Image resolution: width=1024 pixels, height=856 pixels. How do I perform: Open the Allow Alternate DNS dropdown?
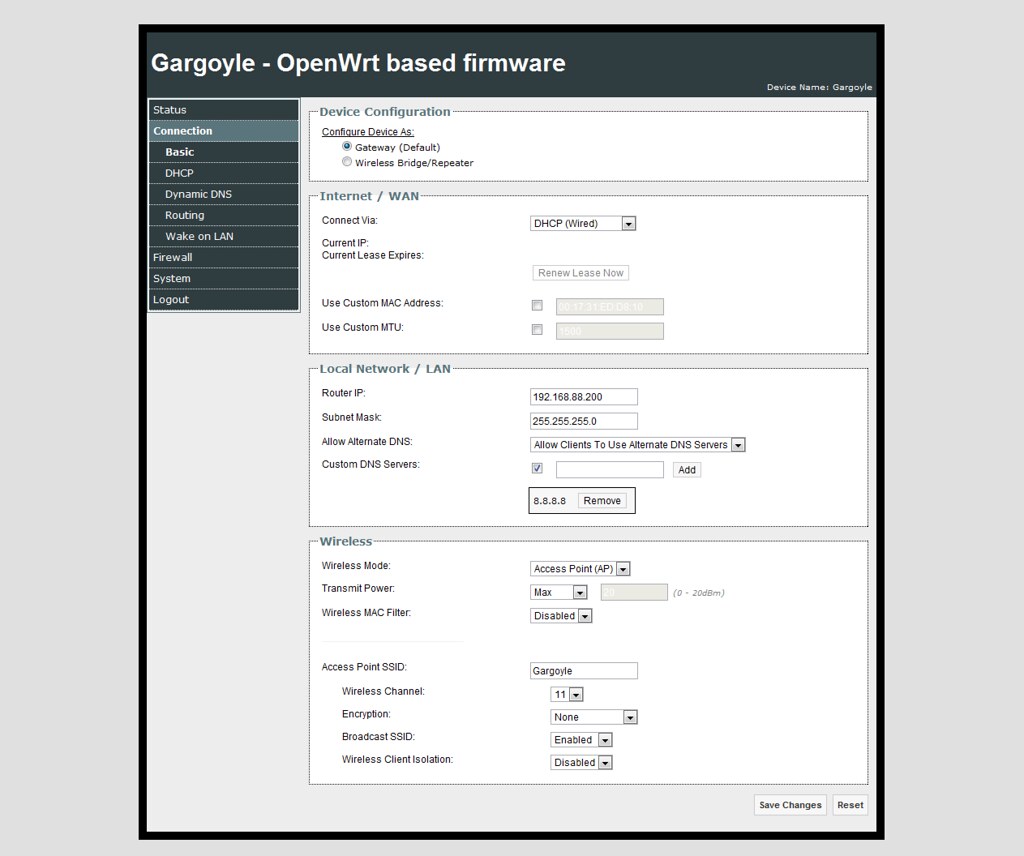[x=738, y=444]
